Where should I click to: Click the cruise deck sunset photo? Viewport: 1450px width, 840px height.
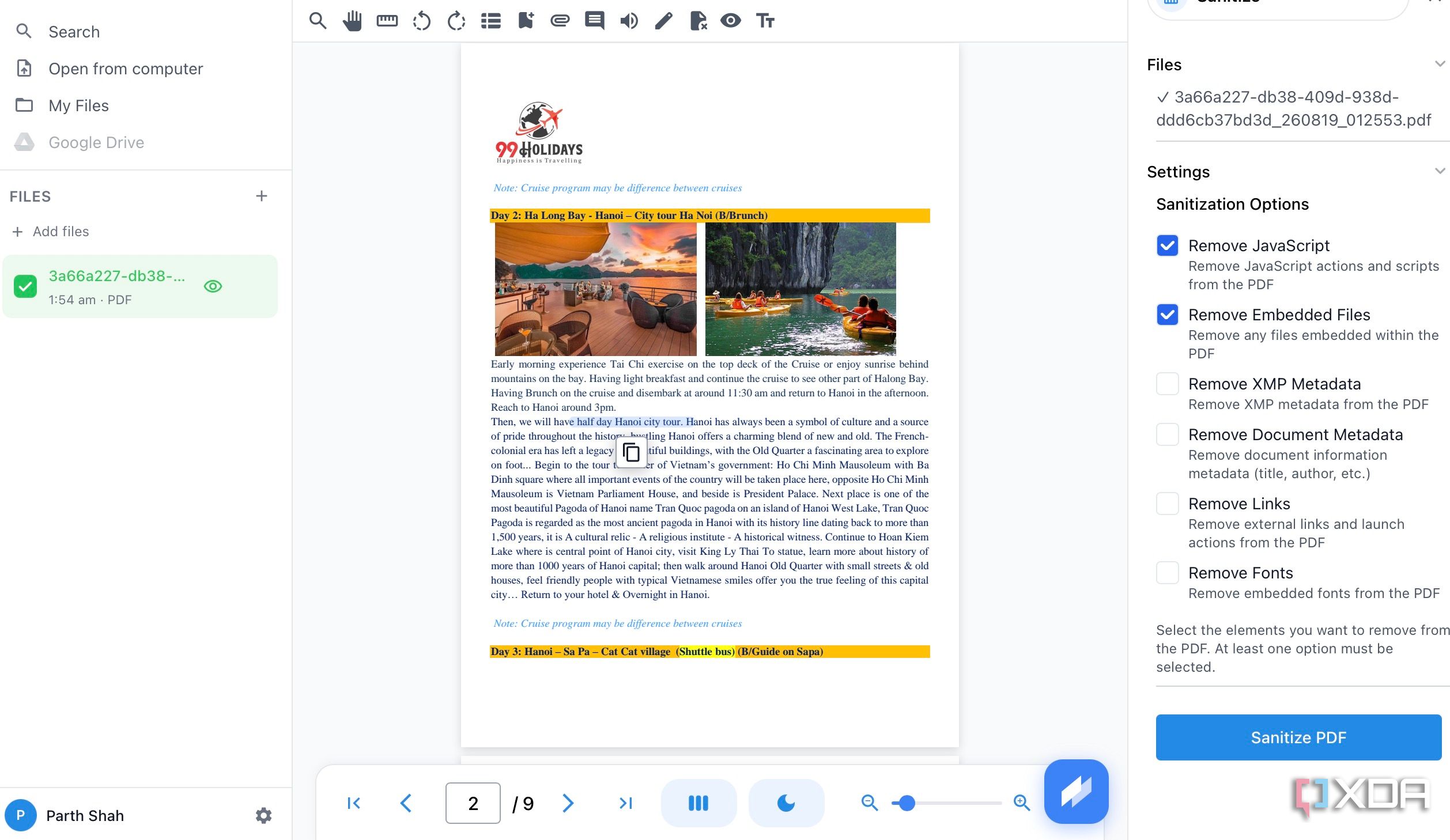595,289
